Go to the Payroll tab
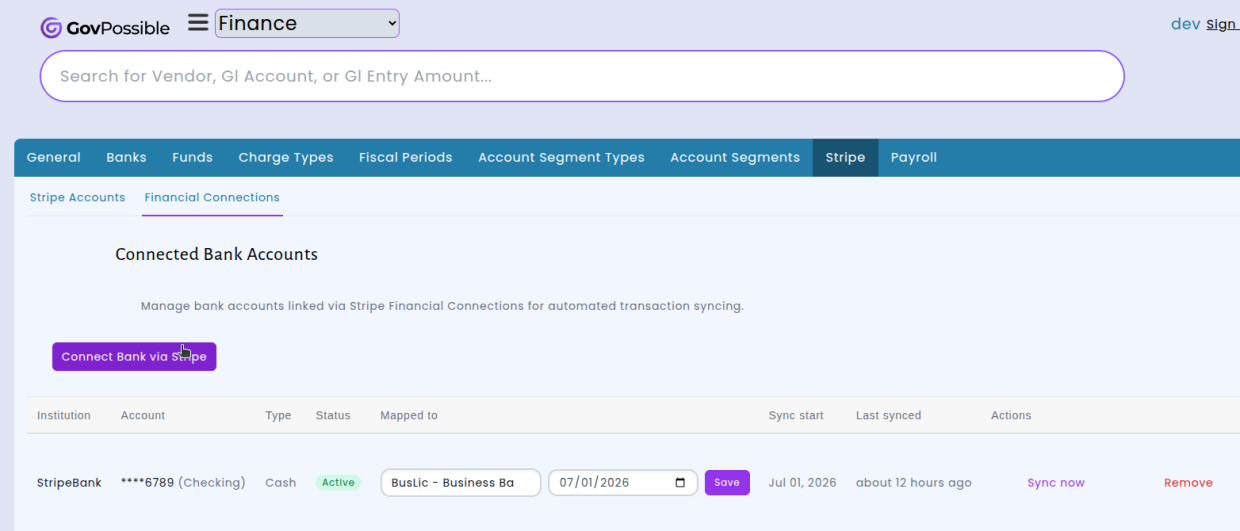1240x531 pixels. 914,157
